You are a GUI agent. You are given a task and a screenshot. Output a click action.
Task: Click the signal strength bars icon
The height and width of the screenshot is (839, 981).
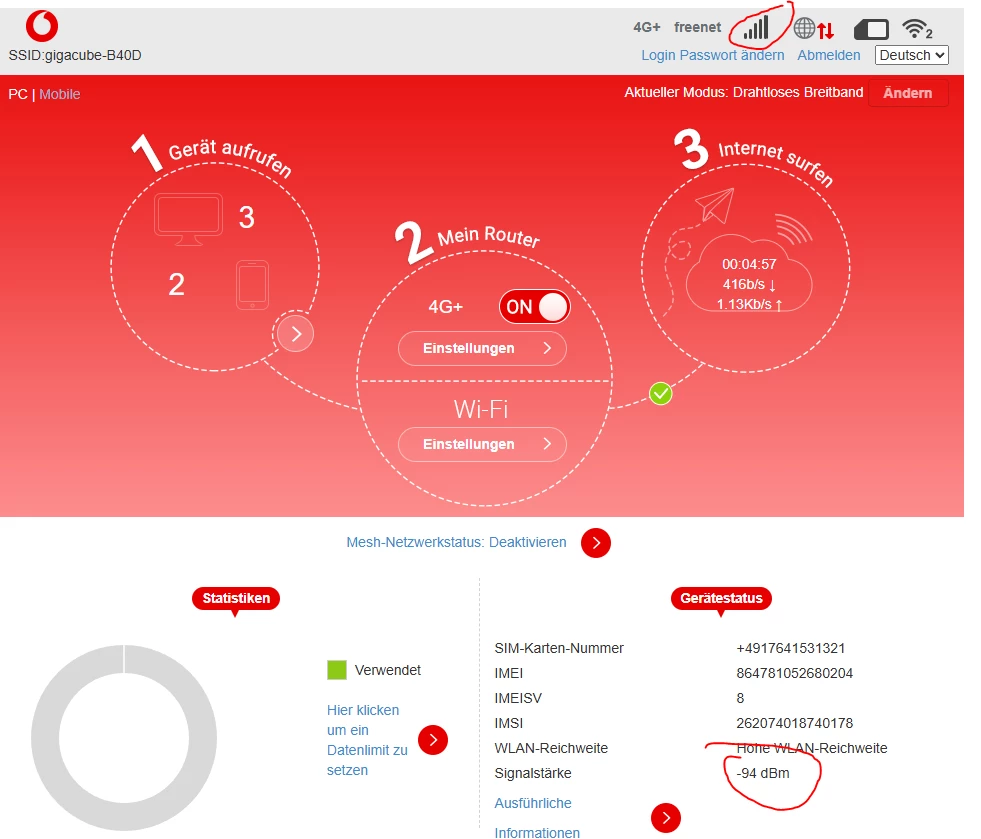click(x=756, y=28)
